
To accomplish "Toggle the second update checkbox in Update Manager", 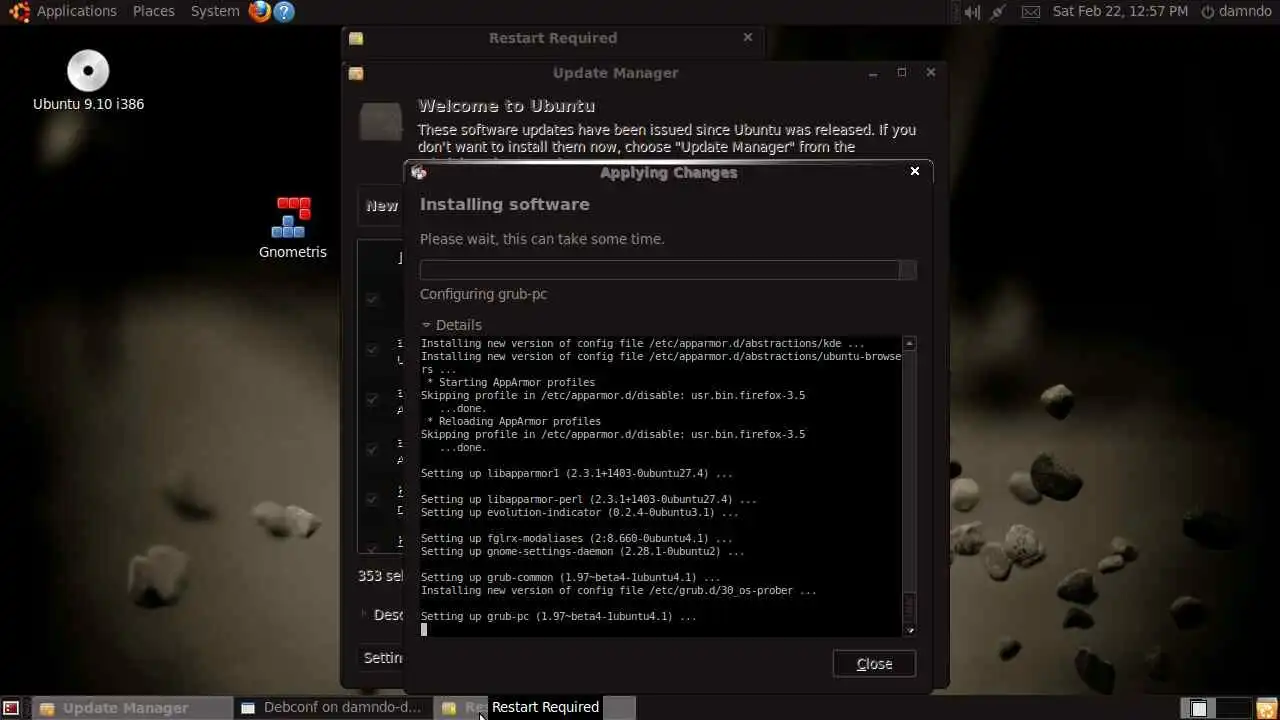I will point(372,349).
